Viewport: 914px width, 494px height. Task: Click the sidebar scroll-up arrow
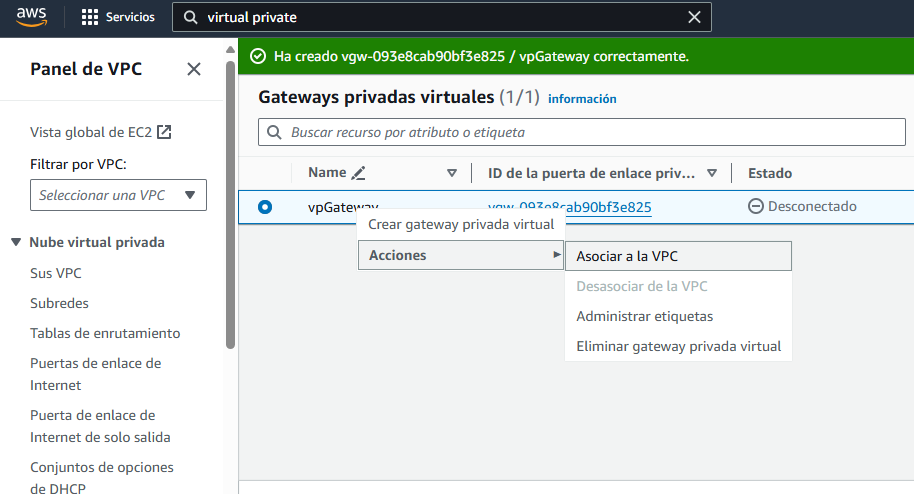click(x=230, y=50)
